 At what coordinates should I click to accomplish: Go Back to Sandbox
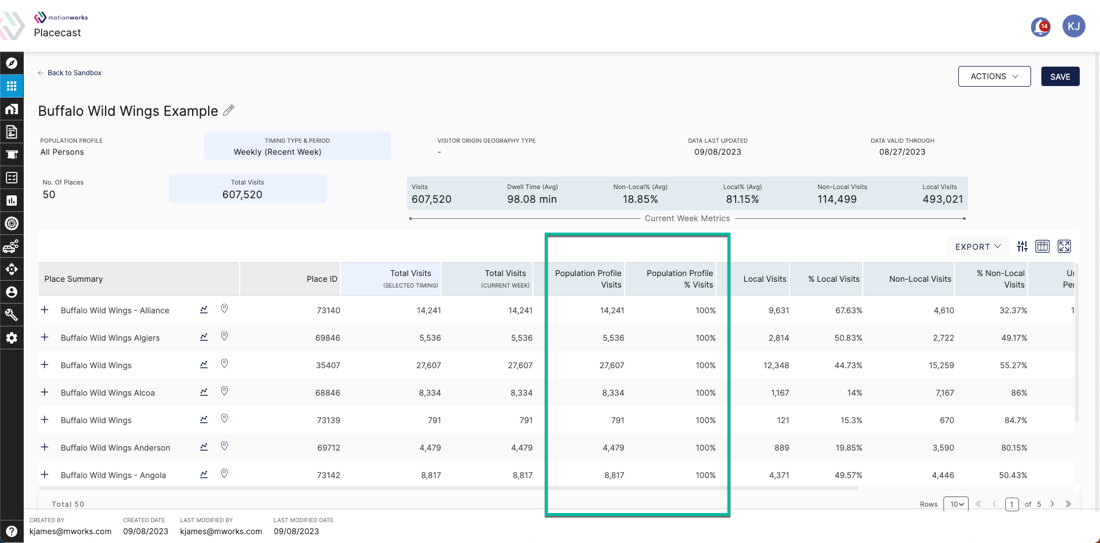[x=70, y=72]
